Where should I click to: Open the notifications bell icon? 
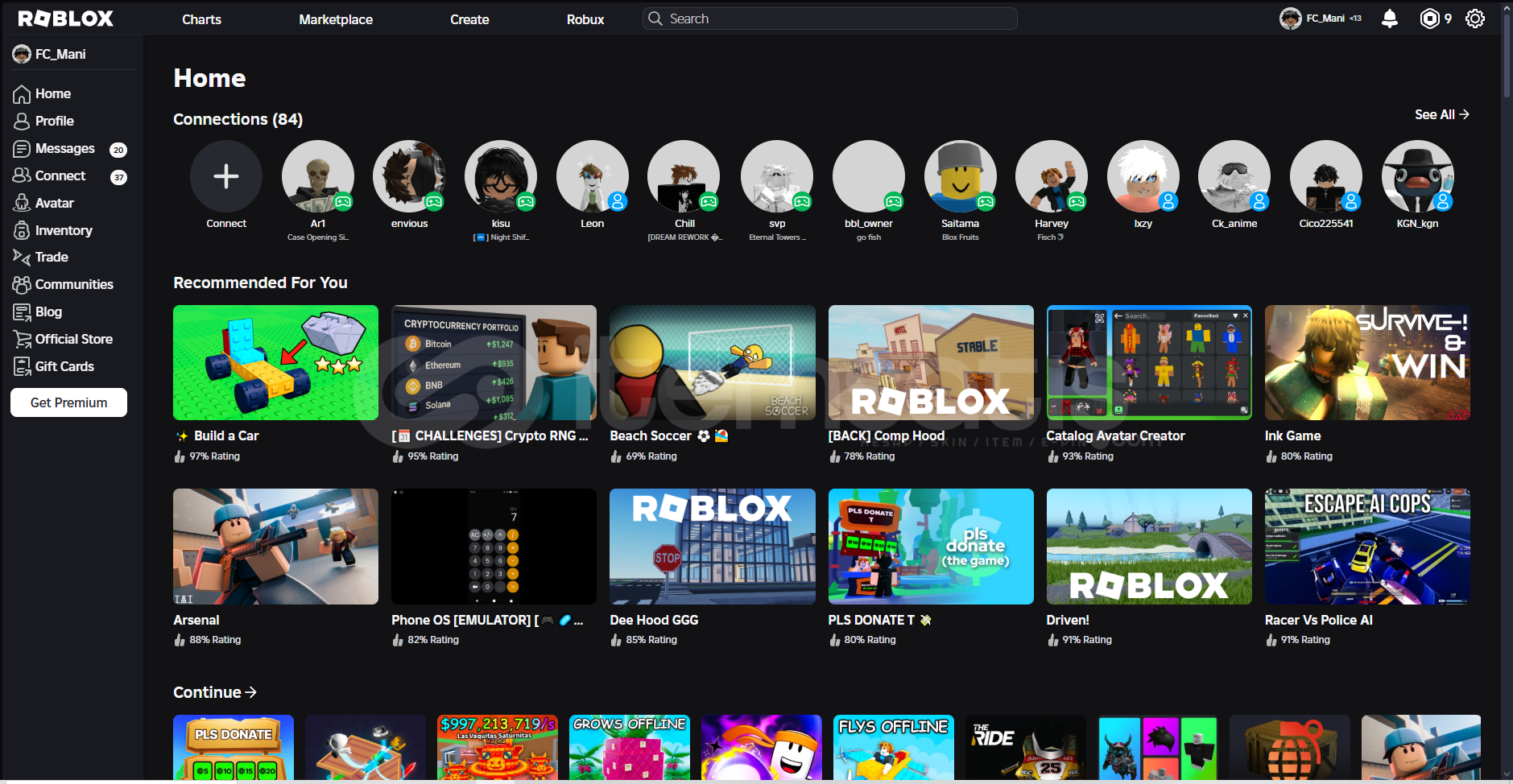point(1389,19)
